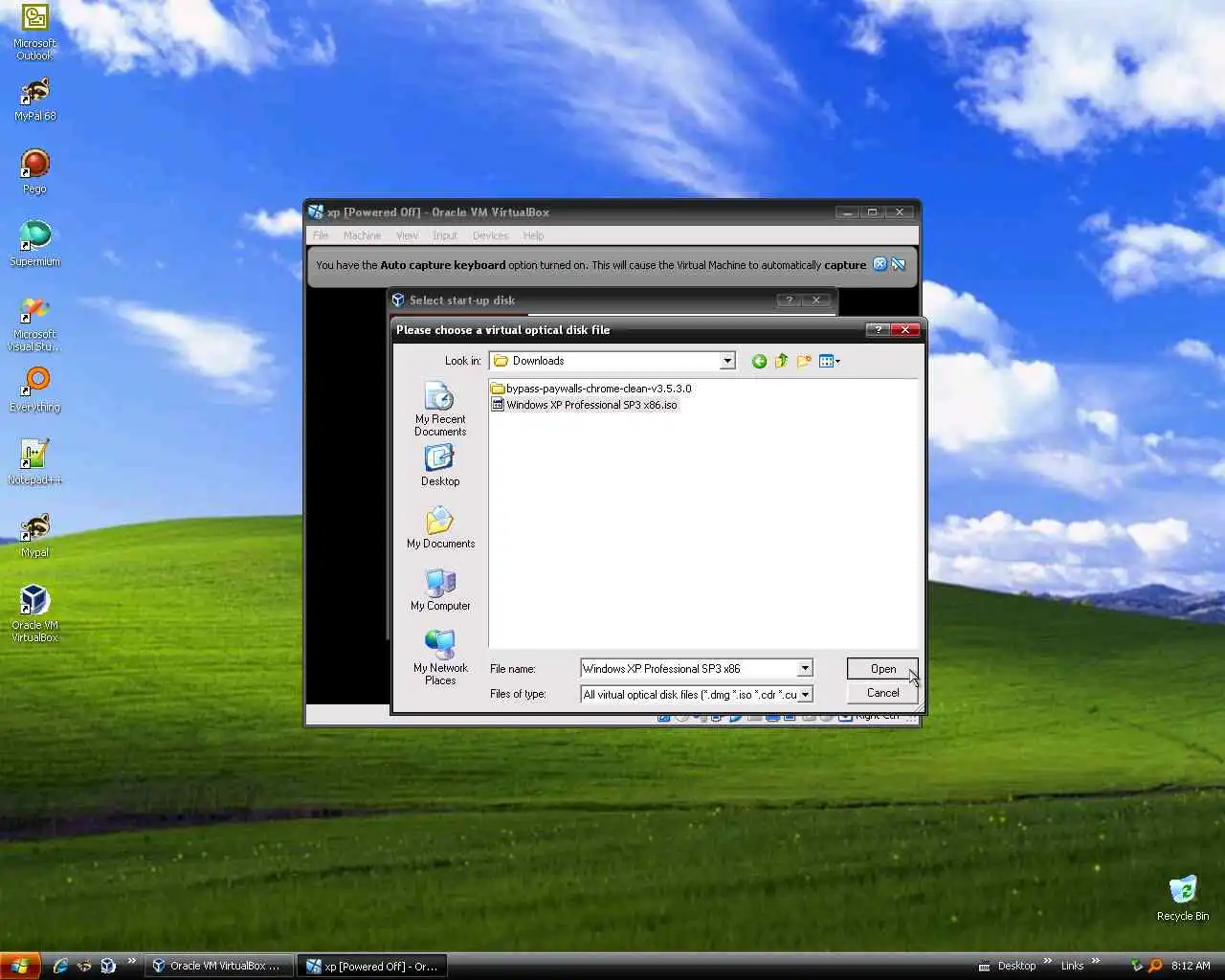The width and height of the screenshot is (1225, 980).
Task: Click help button of Select start-up disk
Action: click(x=790, y=300)
